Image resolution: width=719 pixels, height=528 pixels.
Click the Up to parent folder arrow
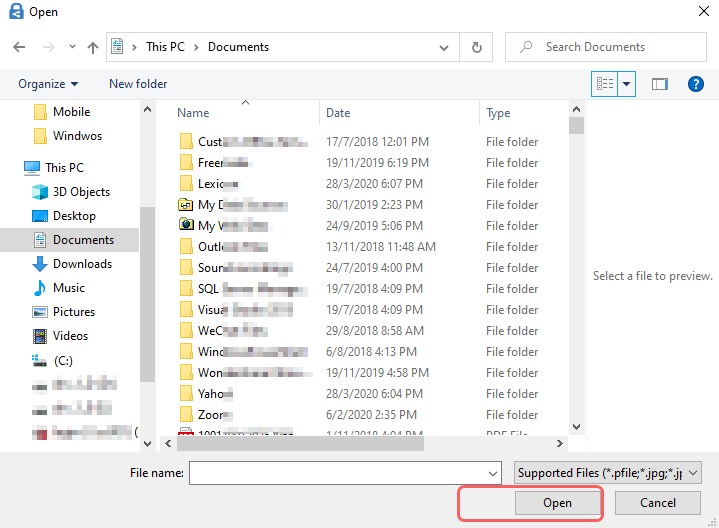coord(93,47)
